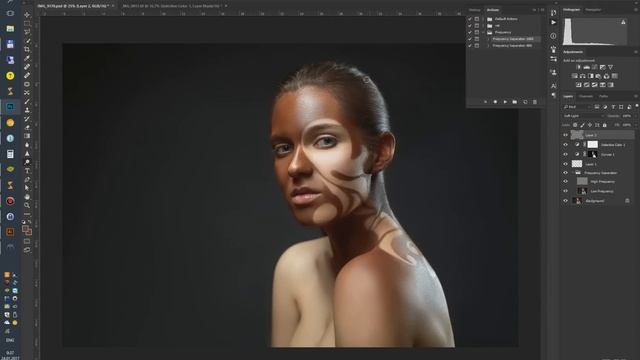The height and width of the screenshot is (360, 640).
Task: Begin recording an action
Action: (495, 102)
